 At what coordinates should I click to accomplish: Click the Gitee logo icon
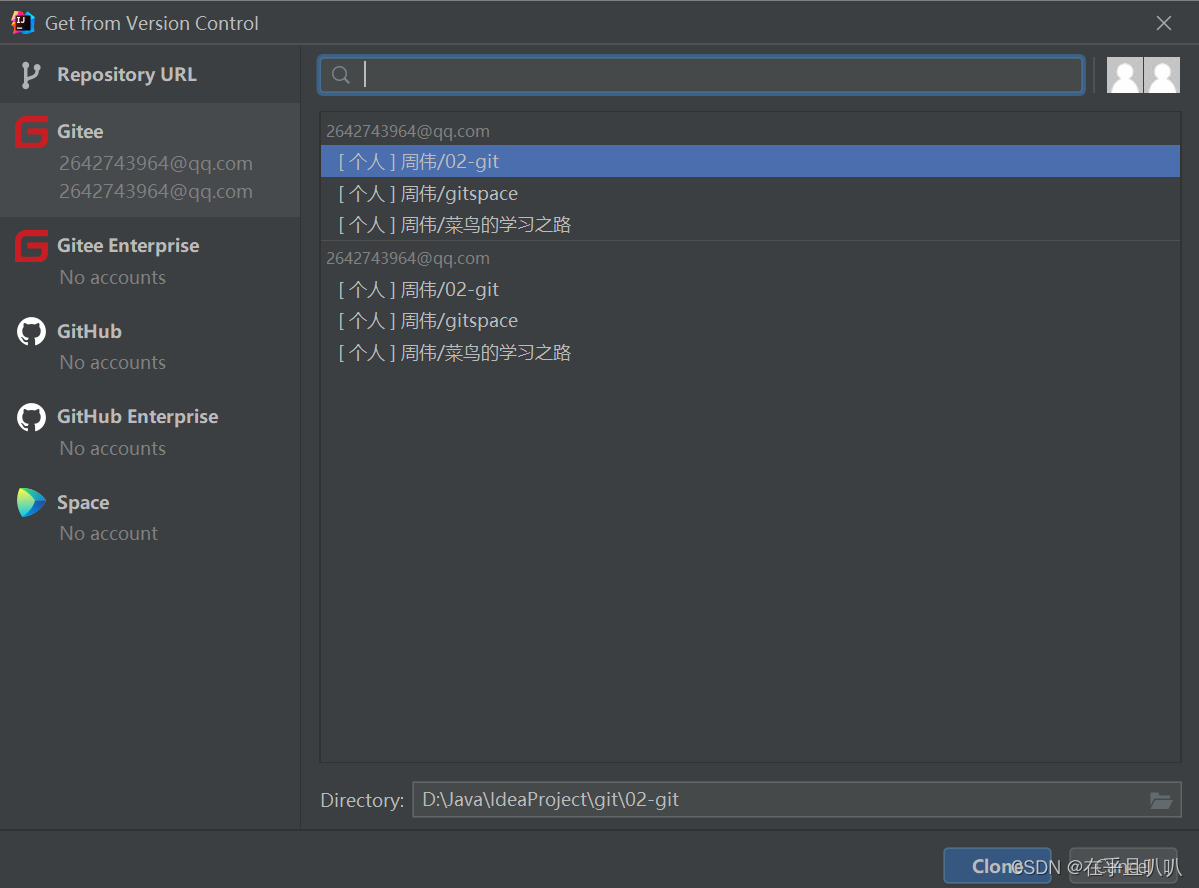(x=31, y=132)
